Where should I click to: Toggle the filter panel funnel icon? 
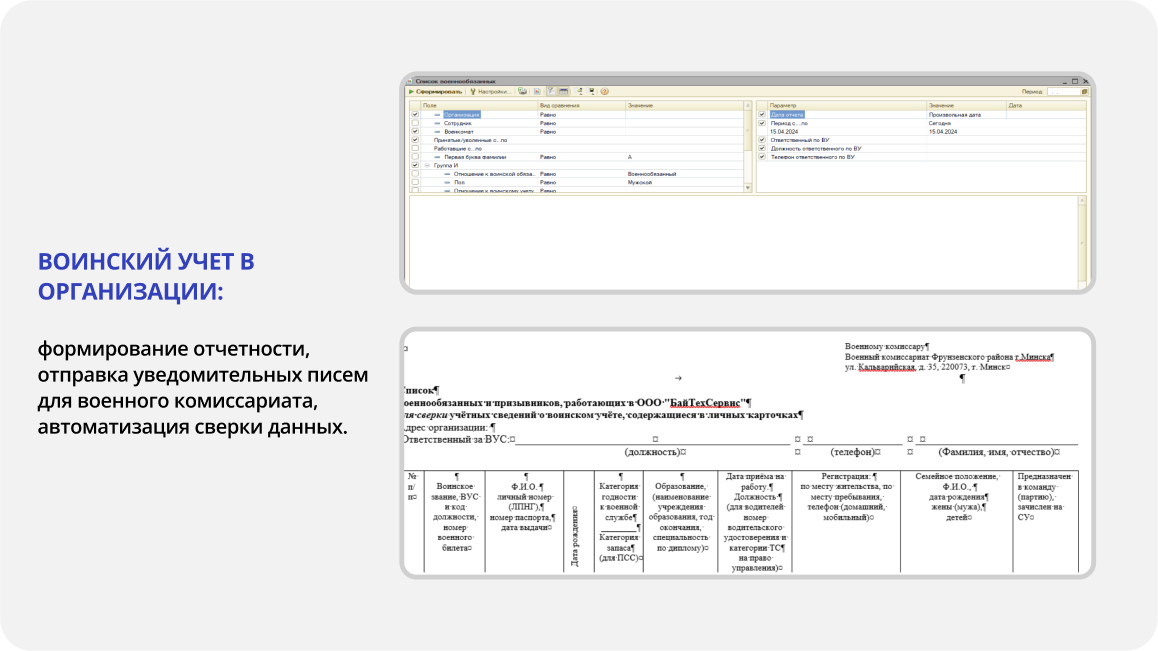pyautogui.click(x=551, y=92)
